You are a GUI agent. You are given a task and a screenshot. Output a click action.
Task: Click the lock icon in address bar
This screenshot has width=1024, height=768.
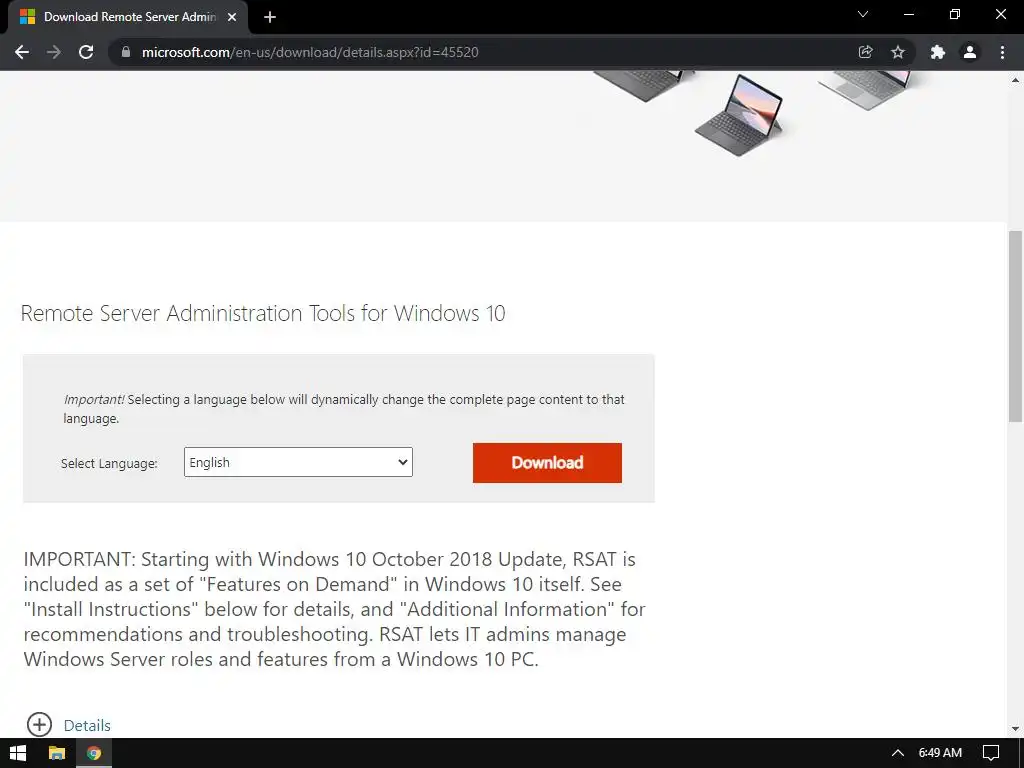point(126,52)
